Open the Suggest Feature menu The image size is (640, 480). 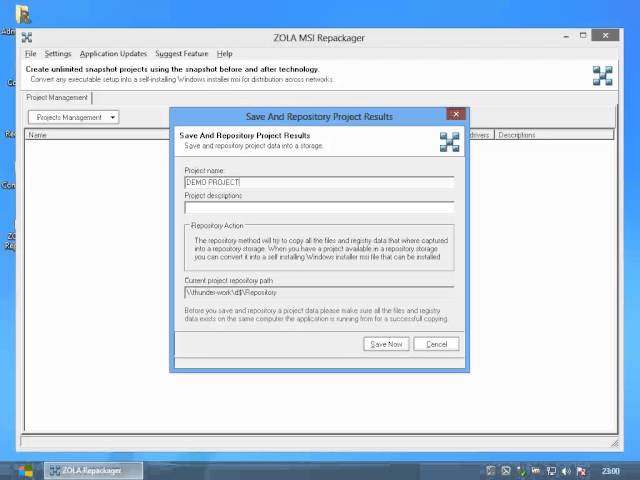click(182, 53)
